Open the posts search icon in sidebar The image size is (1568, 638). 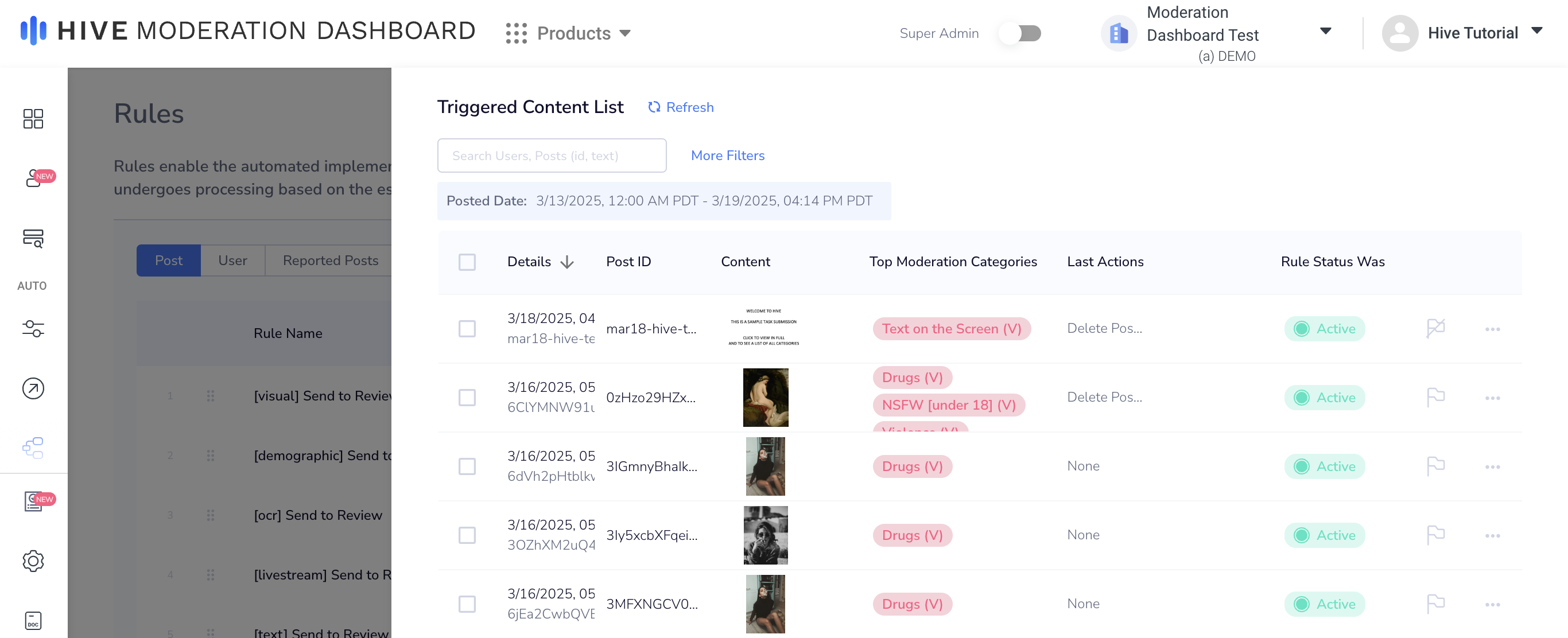click(x=33, y=239)
